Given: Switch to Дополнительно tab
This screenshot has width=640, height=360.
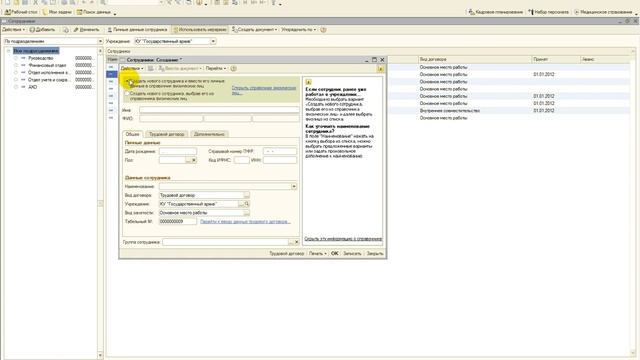Looking at the screenshot, I should pos(209,134).
